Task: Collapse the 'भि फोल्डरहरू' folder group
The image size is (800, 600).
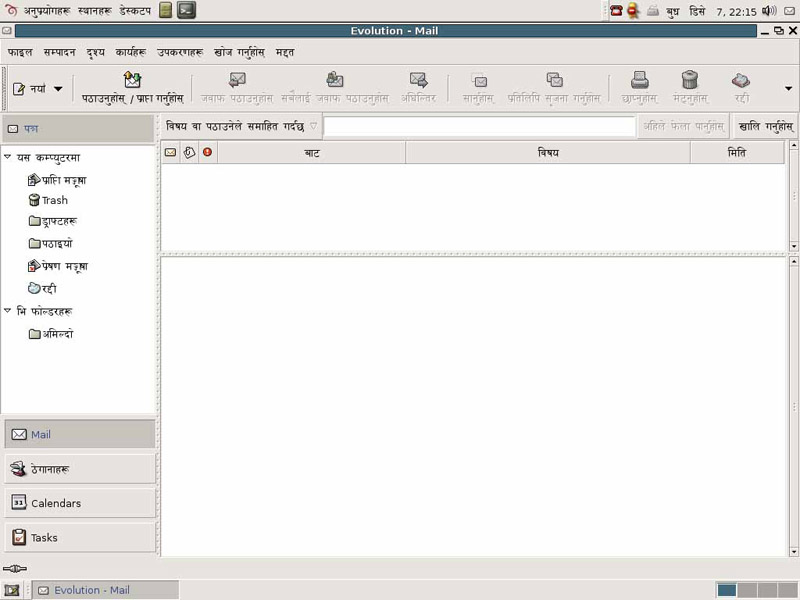Action: click(8, 311)
